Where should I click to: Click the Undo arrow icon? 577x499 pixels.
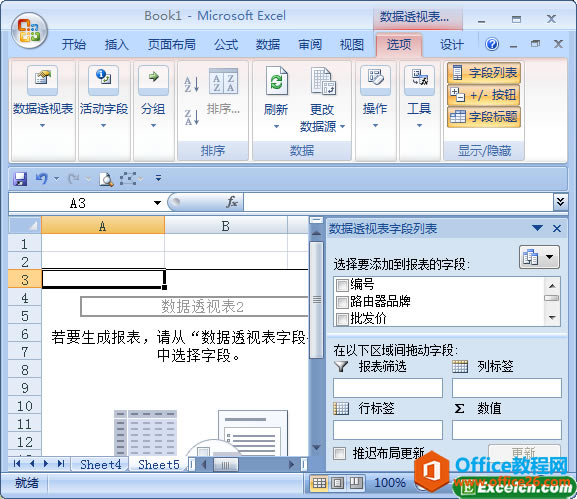point(42,179)
